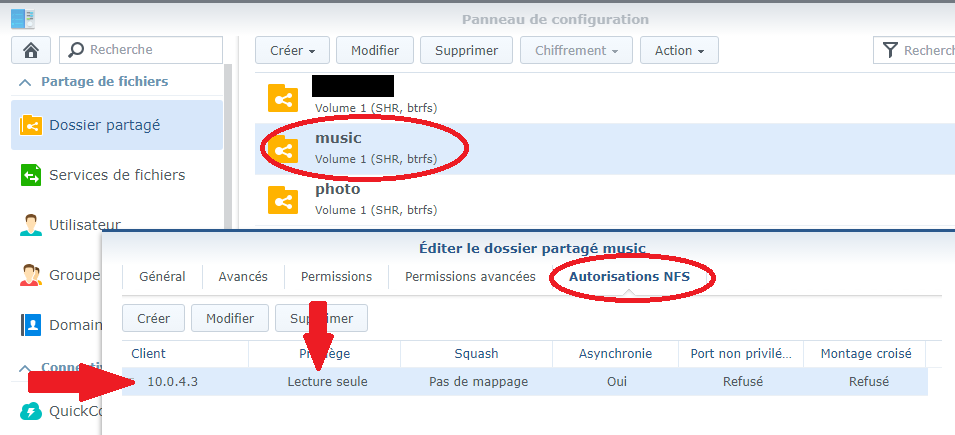Click the Recherche search field in sidebar
The height and width of the screenshot is (435, 955).
(141, 50)
